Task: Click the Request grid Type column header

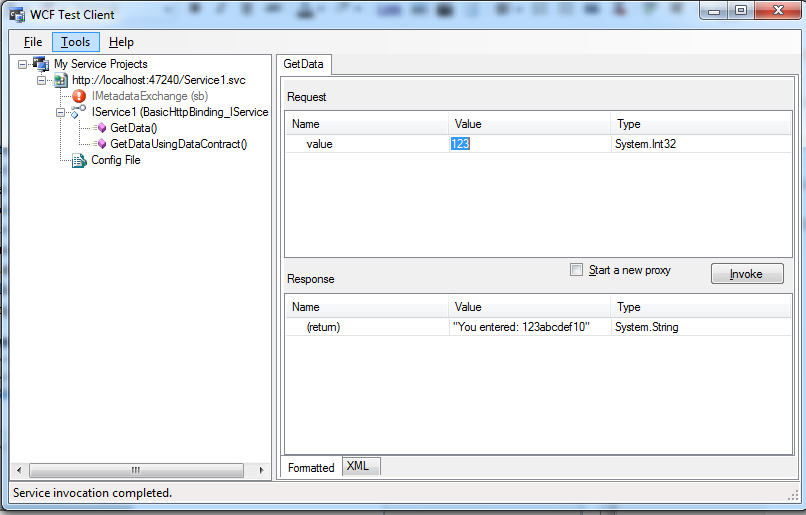Action: (701, 124)
